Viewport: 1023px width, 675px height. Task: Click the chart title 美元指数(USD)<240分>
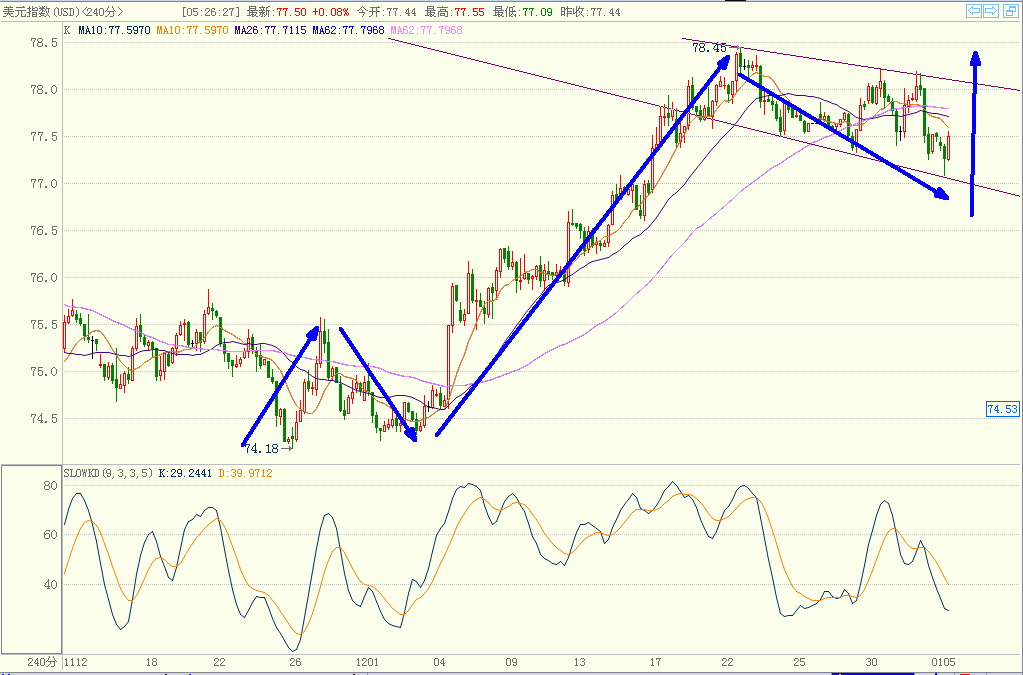63,12
